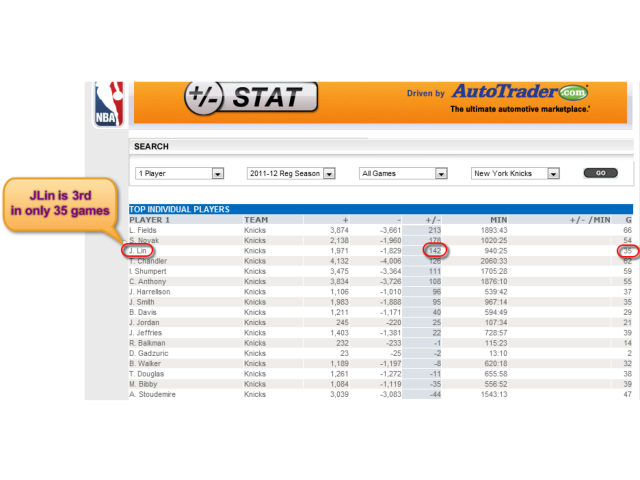Click the 142 plus/minus value for Lin
Screen dimensions: 640x480
(435, 251)
